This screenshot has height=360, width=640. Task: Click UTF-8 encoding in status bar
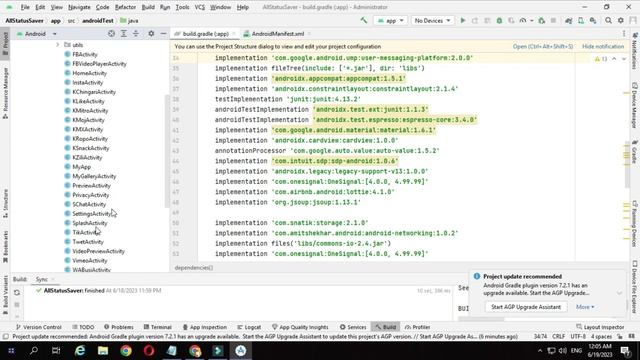[578, 337]
